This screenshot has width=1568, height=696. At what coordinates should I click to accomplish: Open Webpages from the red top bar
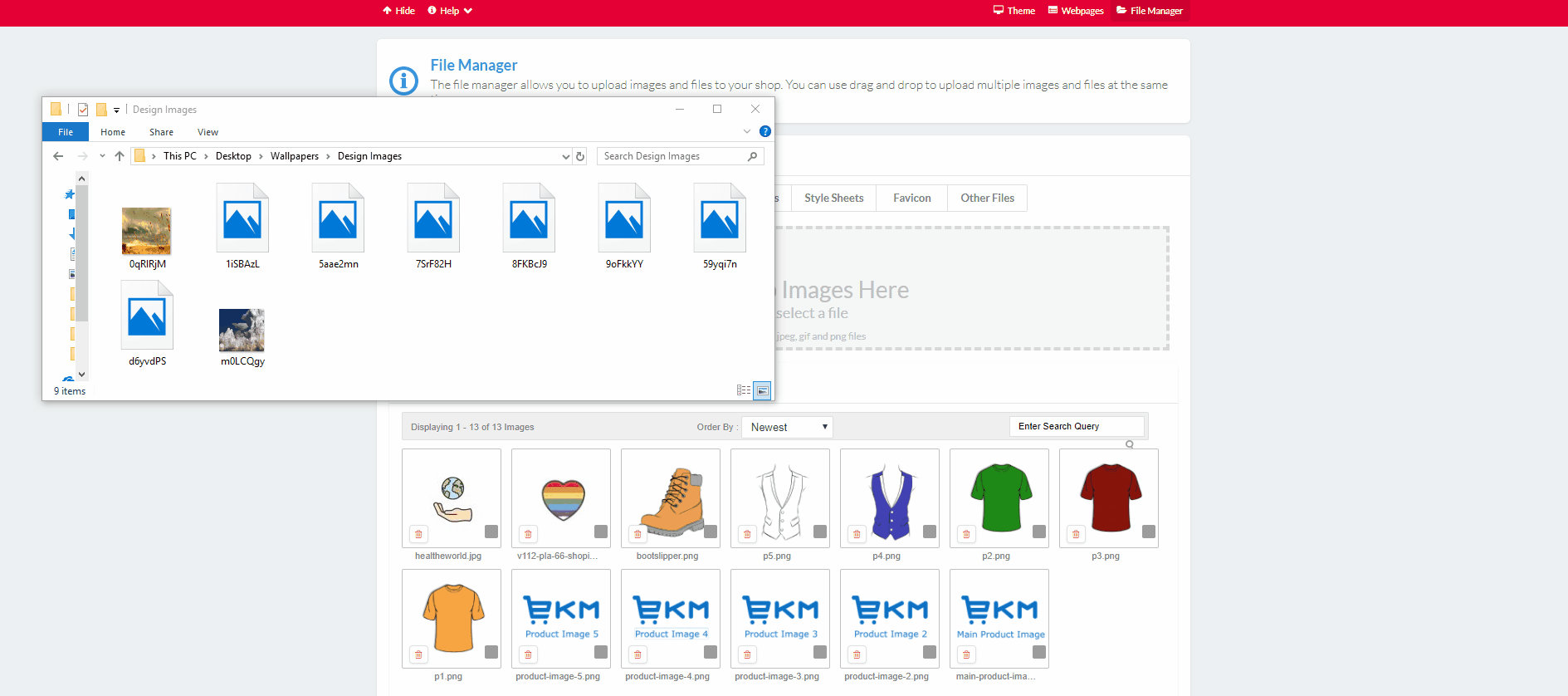(1076, 11)
